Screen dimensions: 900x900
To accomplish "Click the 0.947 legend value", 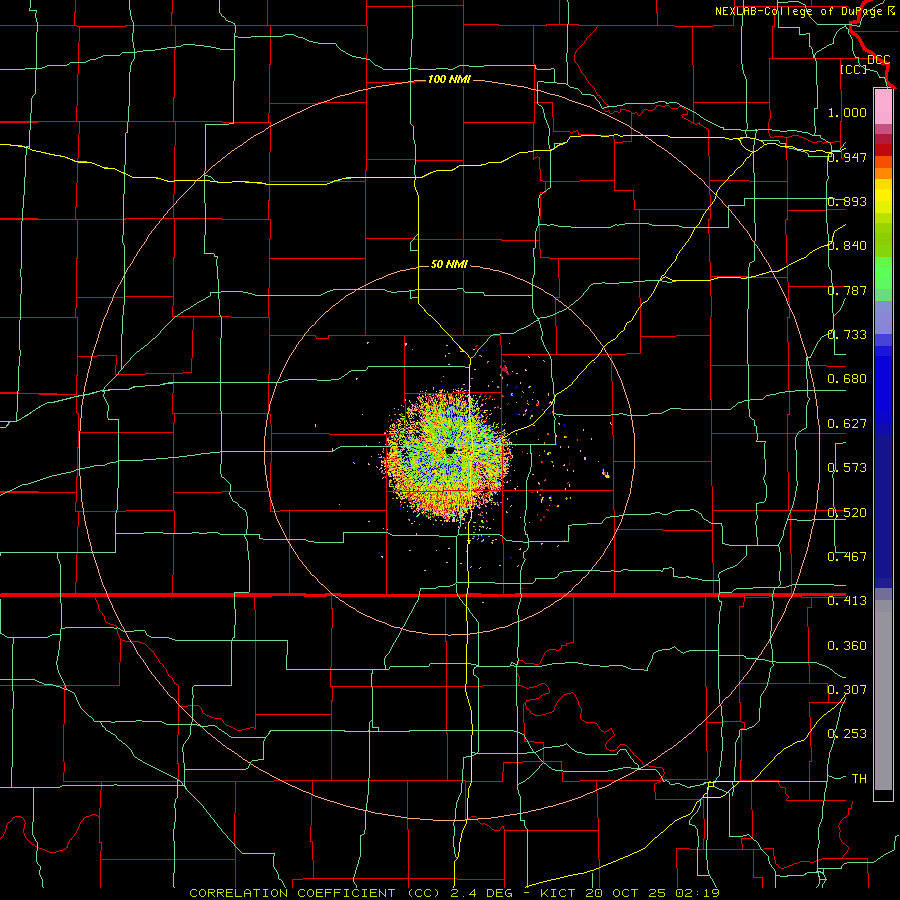I will pyautogui.click(x=847, y=157).
